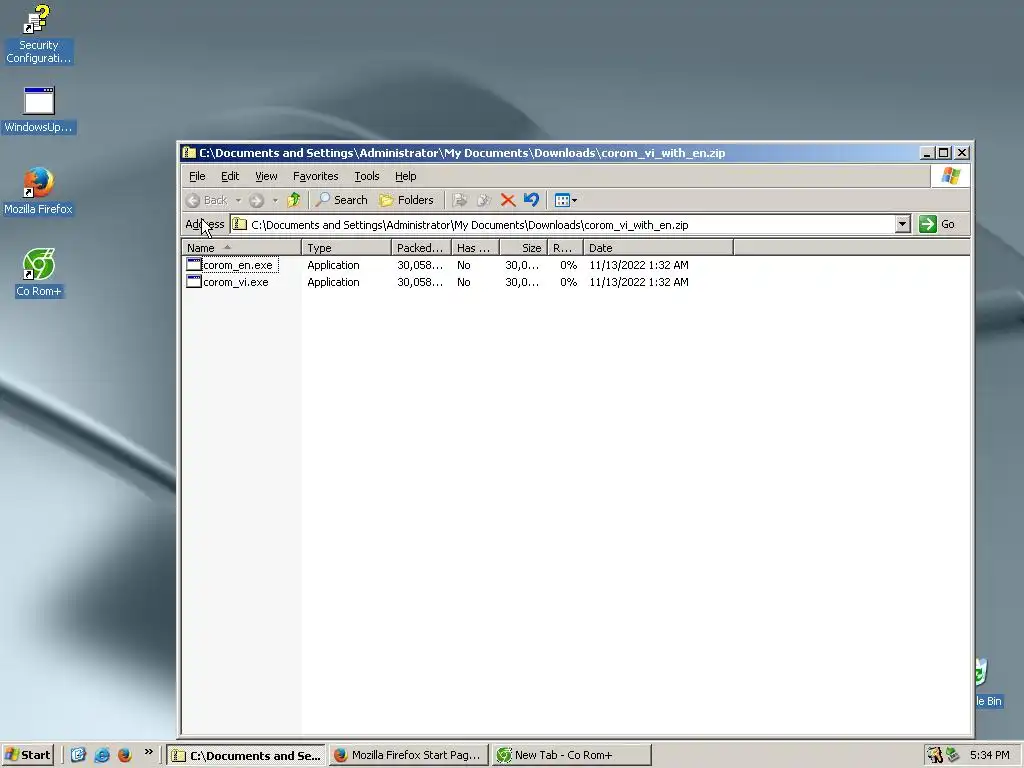Open the Start menu

click(27, 755)
